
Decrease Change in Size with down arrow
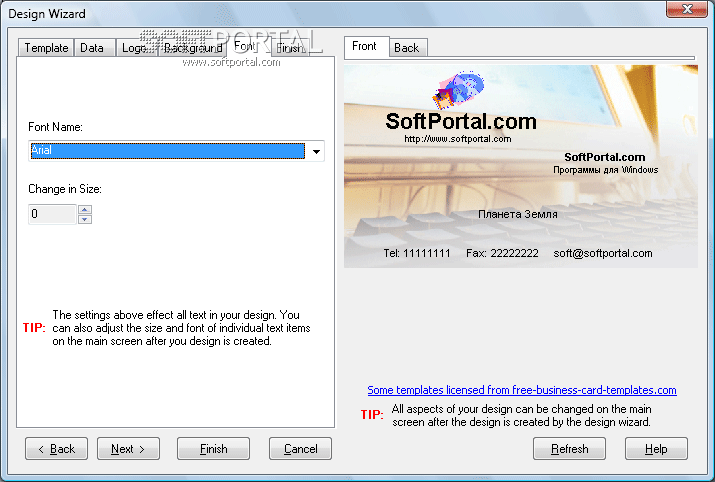pos(85,219)
